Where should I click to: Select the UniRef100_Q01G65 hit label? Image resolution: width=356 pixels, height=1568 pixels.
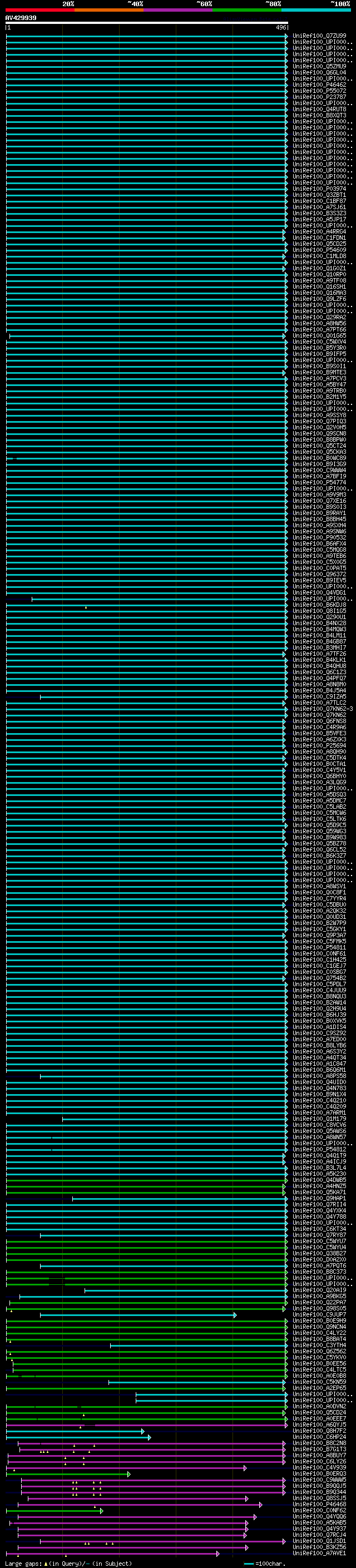(x=319, y=335)
